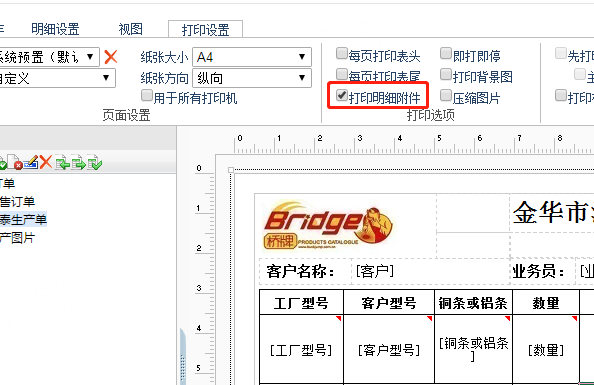Click the export sheet icon with right arrow
Viewport: 594px width, 385px height.
78,163
